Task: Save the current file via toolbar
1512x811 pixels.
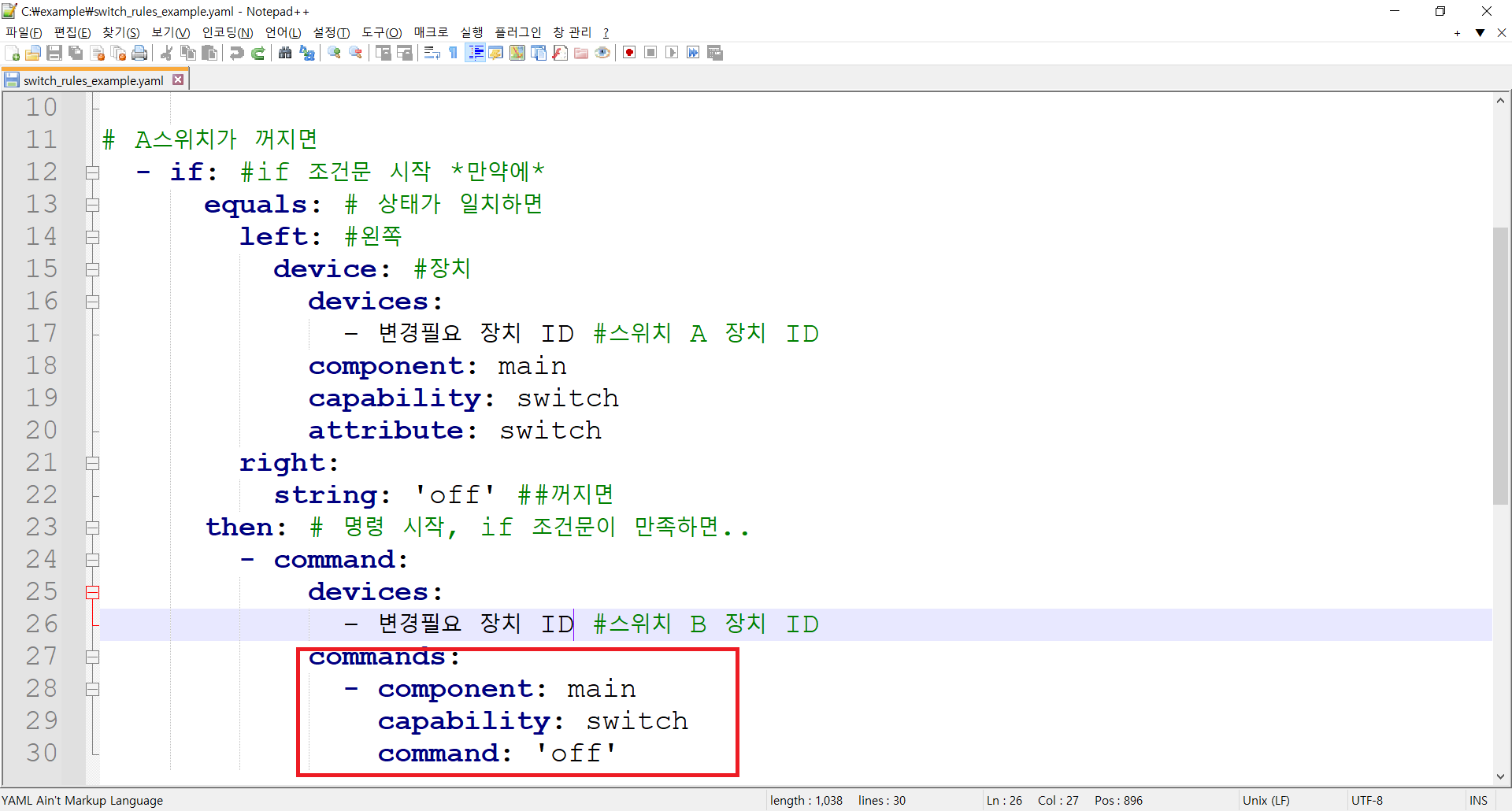Action: [54, 53]
